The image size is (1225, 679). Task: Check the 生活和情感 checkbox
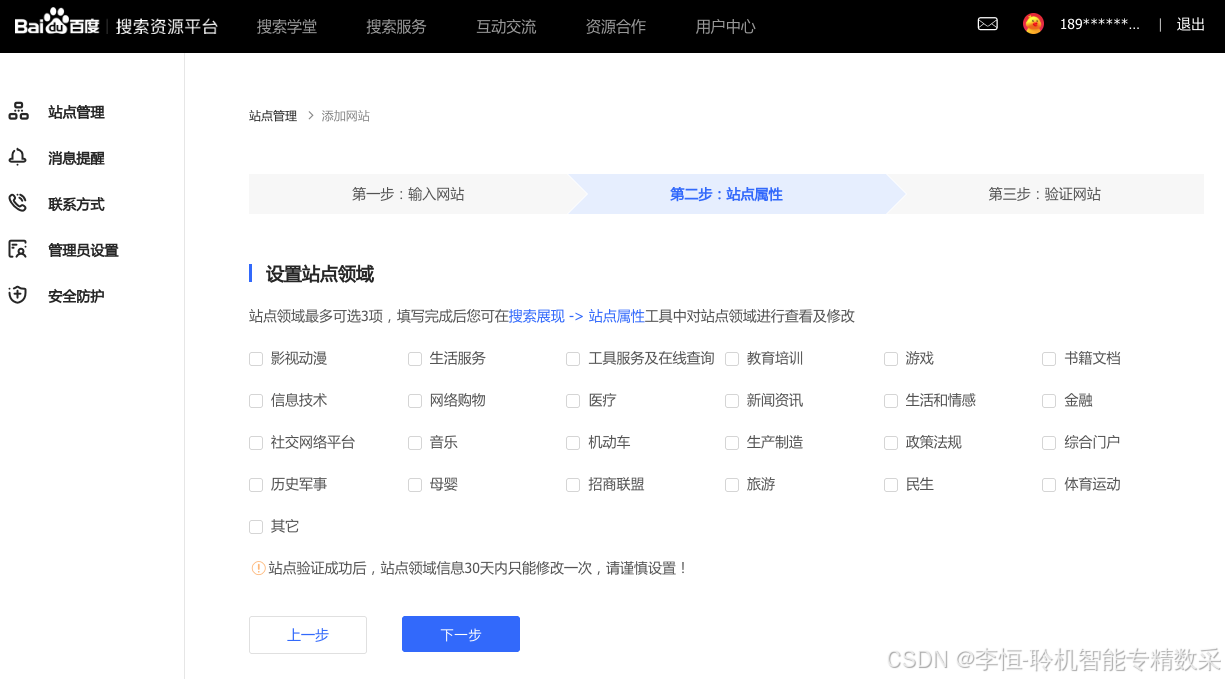(891, 401)
